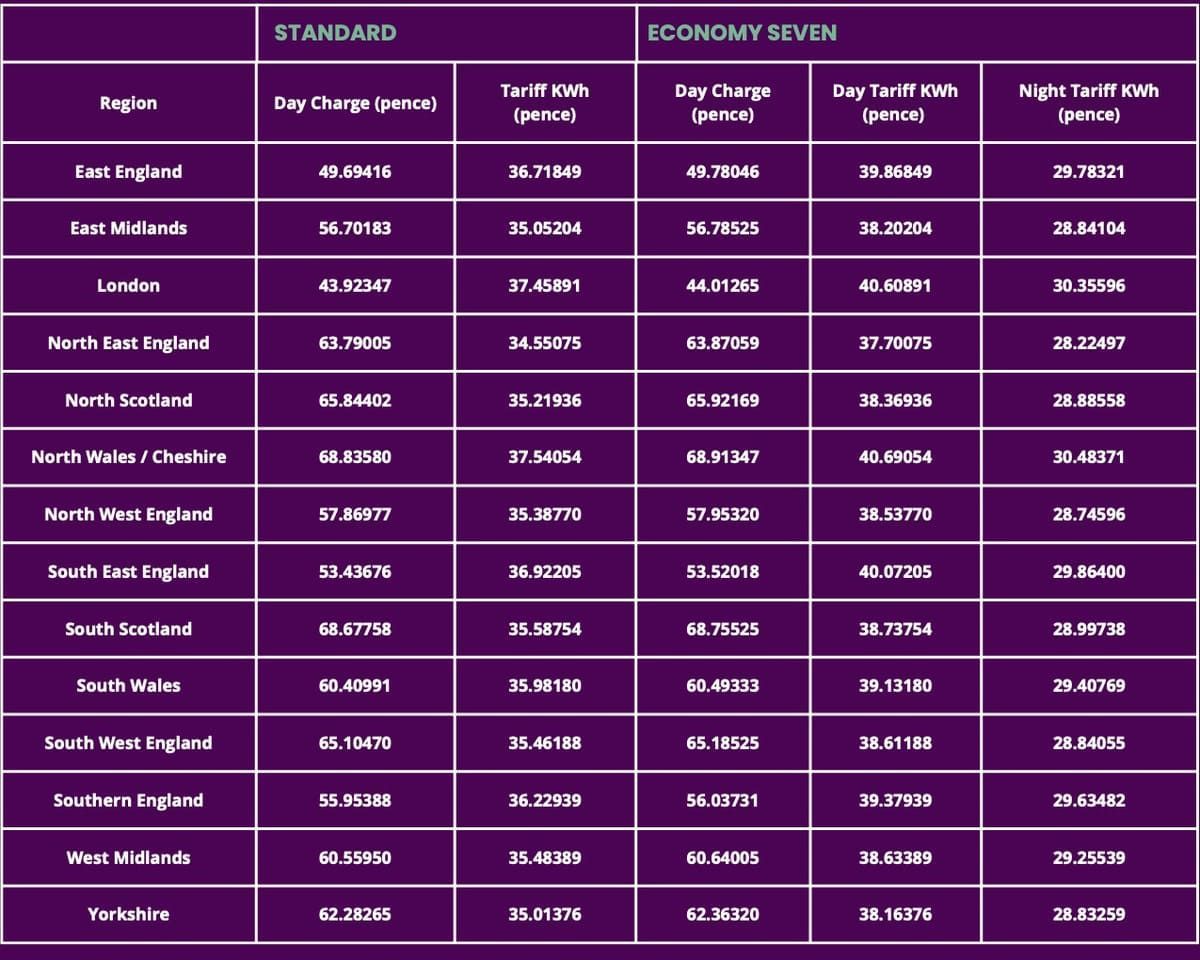Select the Region column header
The image size is (1200, 960).
(128, 103)
